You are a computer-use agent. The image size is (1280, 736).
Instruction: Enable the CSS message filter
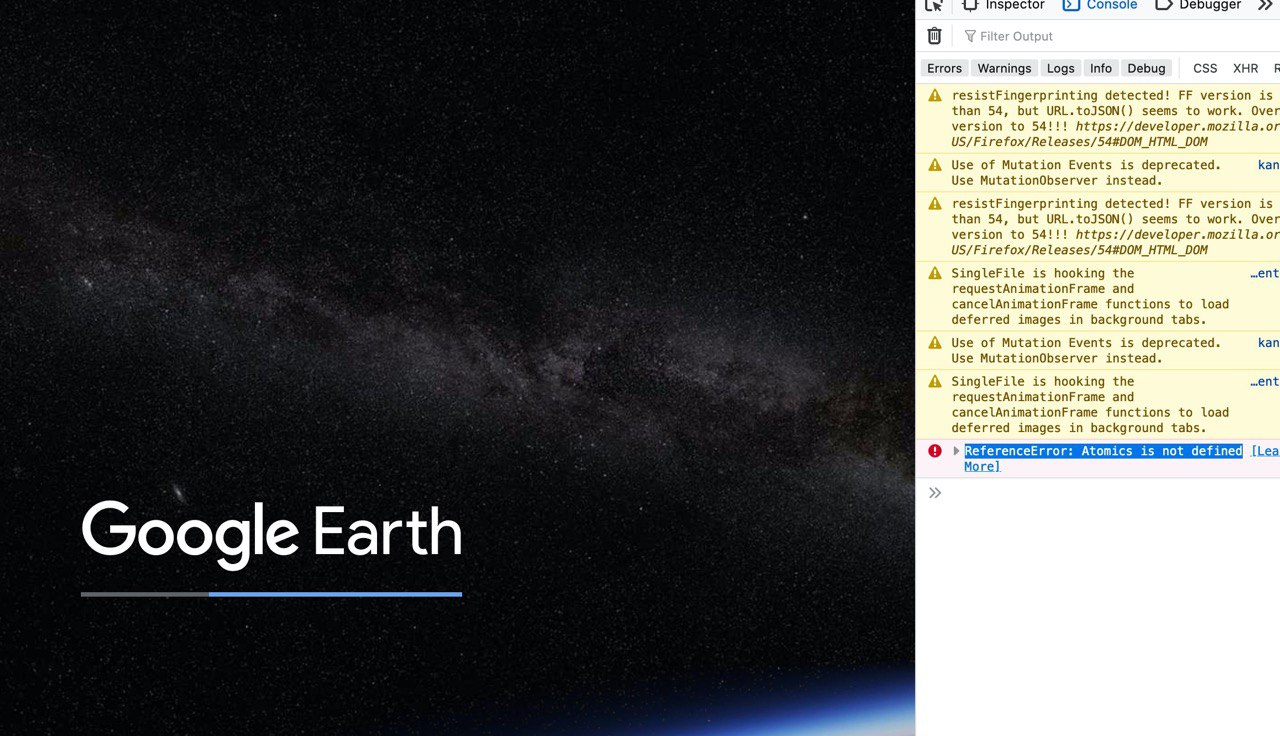tap(1205, 68)
